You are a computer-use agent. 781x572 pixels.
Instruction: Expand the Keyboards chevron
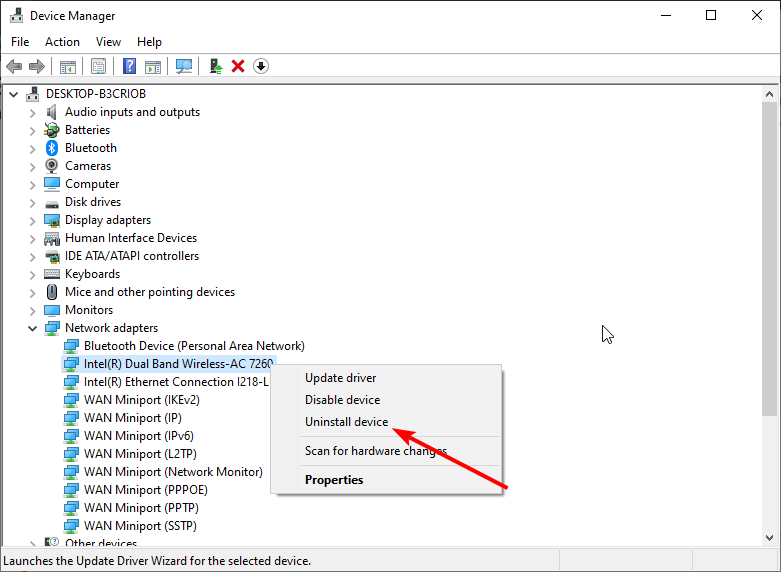(x=33, y=275)
